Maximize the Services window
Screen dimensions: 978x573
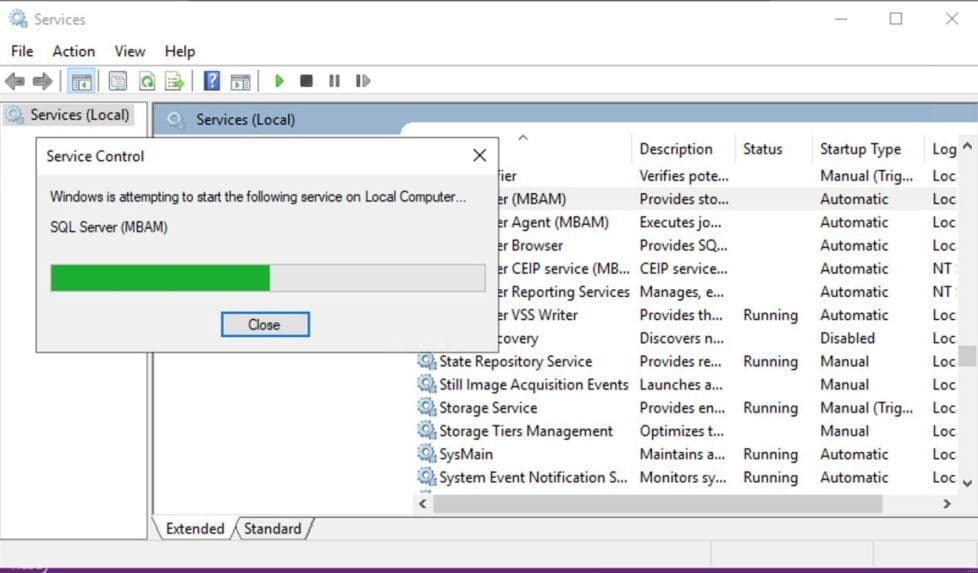[896, 19]
